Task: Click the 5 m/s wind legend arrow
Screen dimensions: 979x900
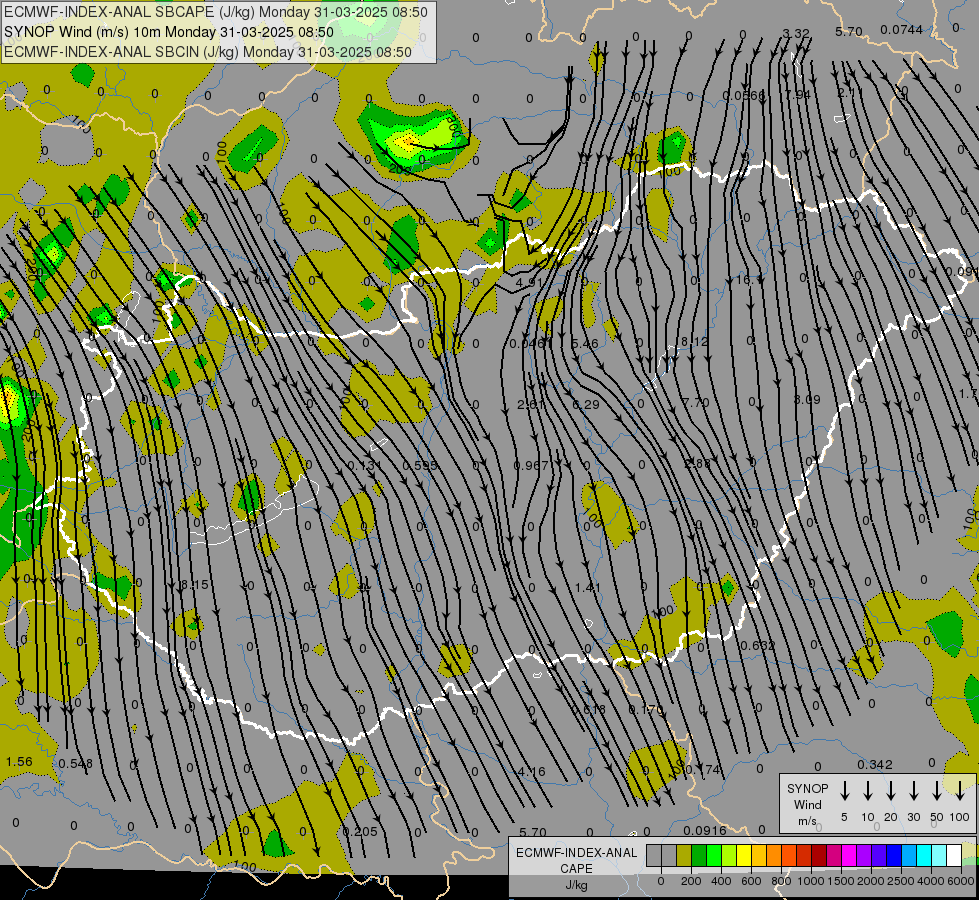Action: [844, 790]
